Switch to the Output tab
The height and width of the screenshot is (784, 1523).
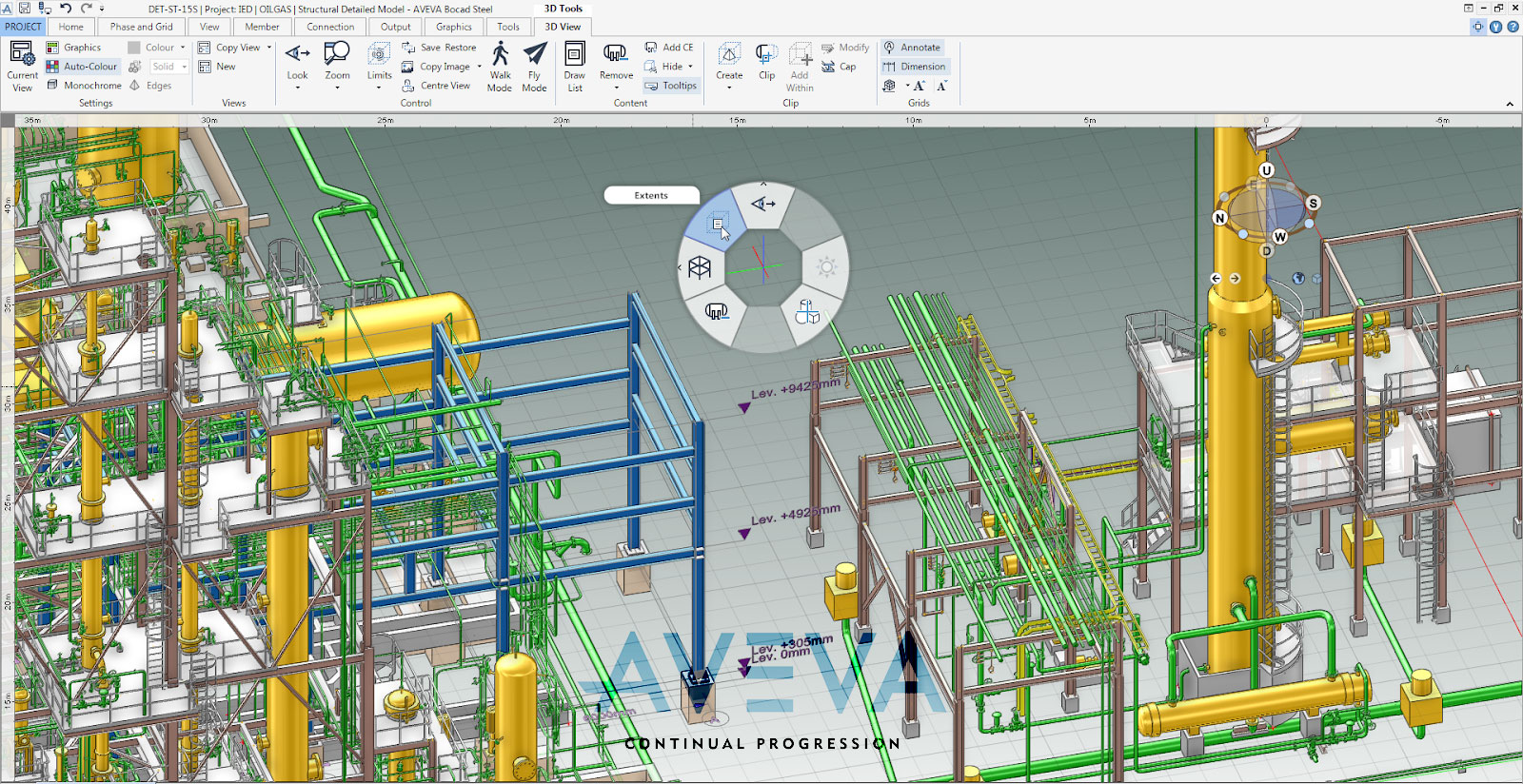click(x=396, y=27)
